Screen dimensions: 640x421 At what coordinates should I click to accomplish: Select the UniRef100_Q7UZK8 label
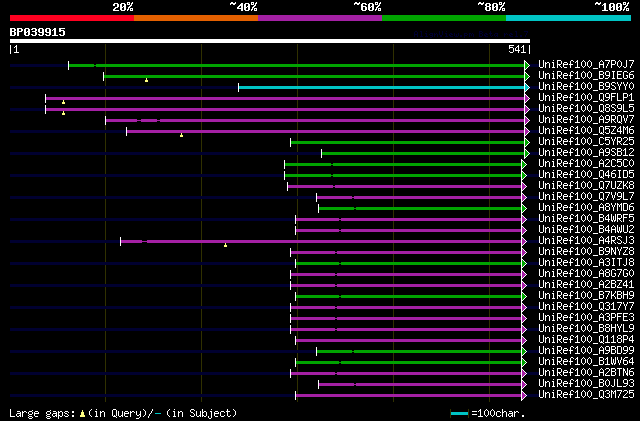pyautogui.click(x=586, y=185)
